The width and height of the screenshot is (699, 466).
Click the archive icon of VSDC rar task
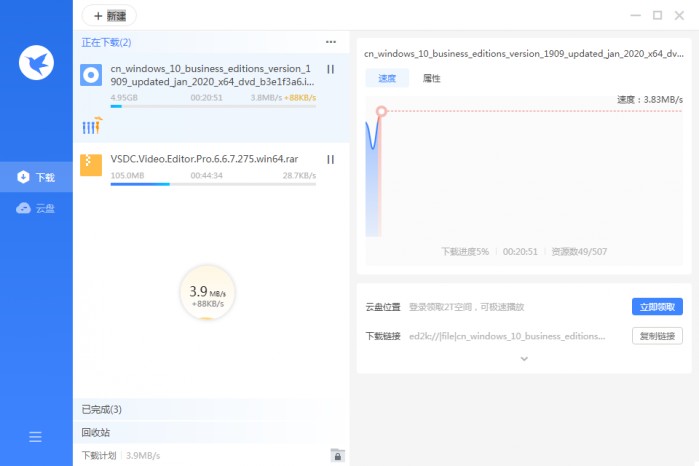(91, 165)
